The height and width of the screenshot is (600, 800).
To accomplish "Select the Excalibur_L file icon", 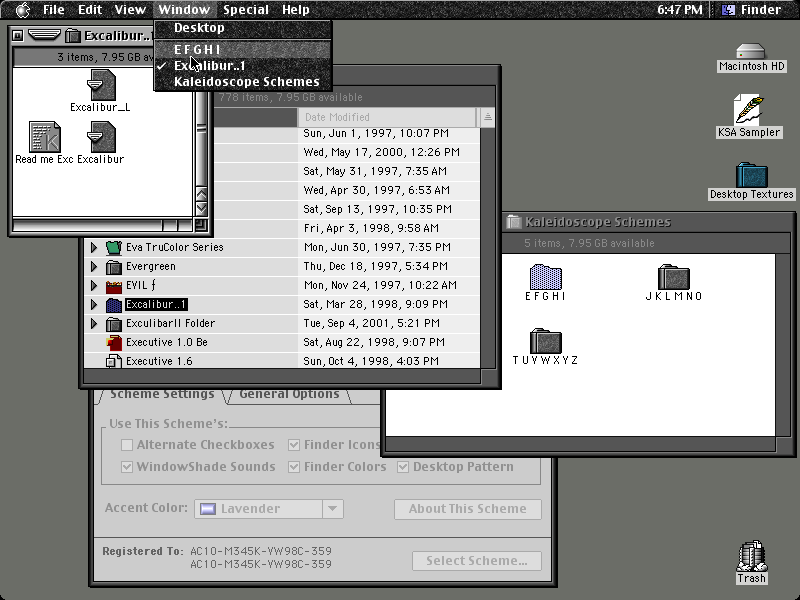I will click(101, 85).
